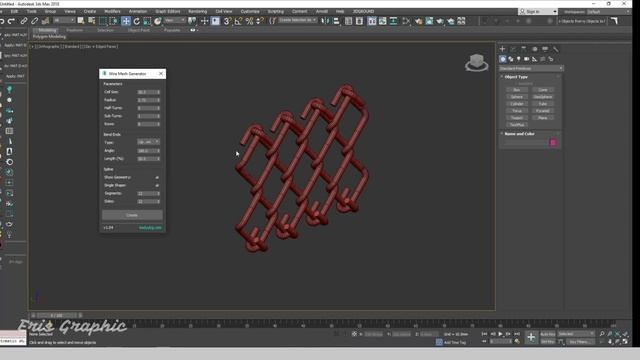
Task: Open the Standard Primitives dropdown
Action: pos(531,69)
